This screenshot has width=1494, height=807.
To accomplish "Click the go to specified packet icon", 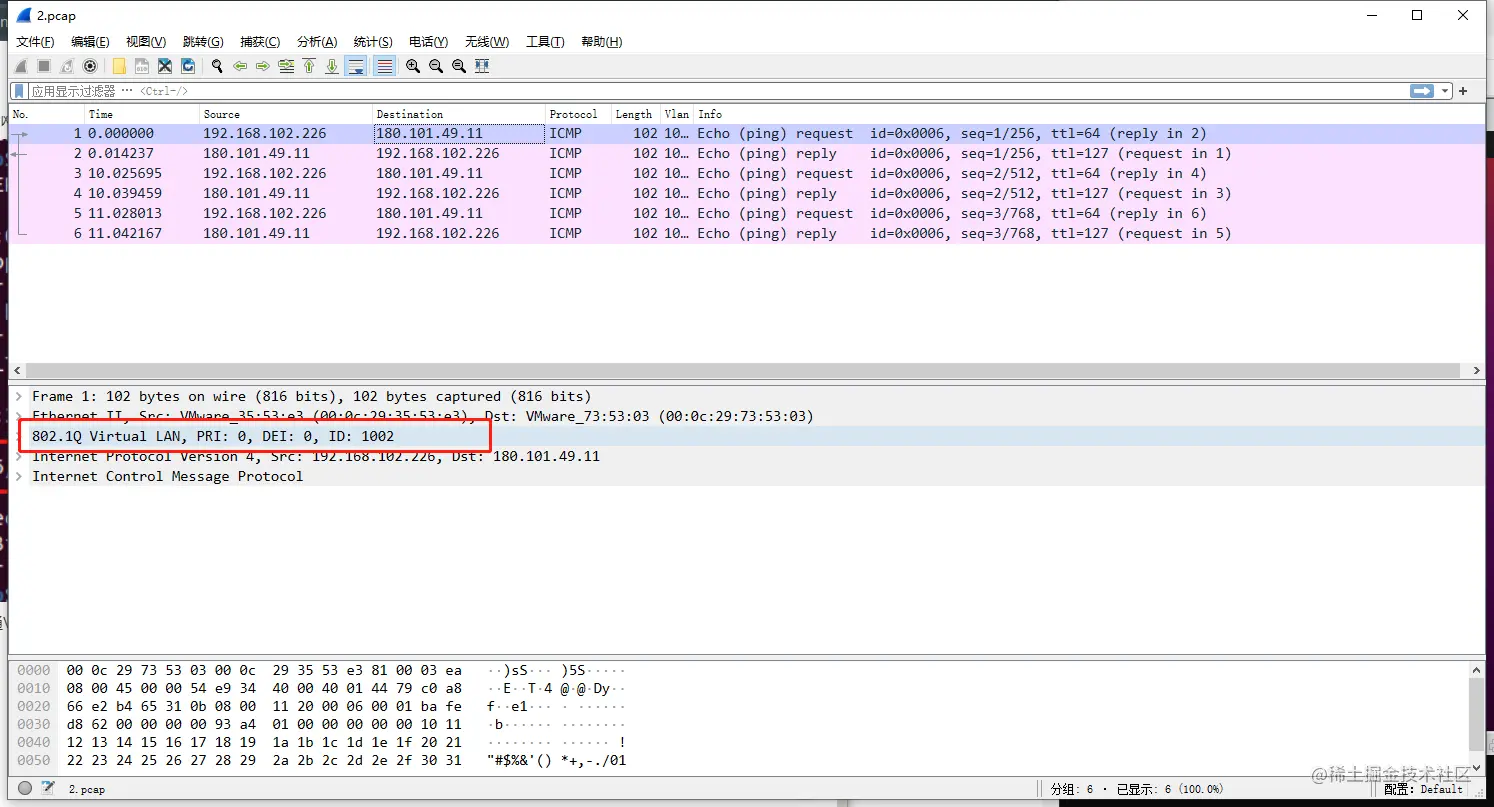I will [286, 66].
